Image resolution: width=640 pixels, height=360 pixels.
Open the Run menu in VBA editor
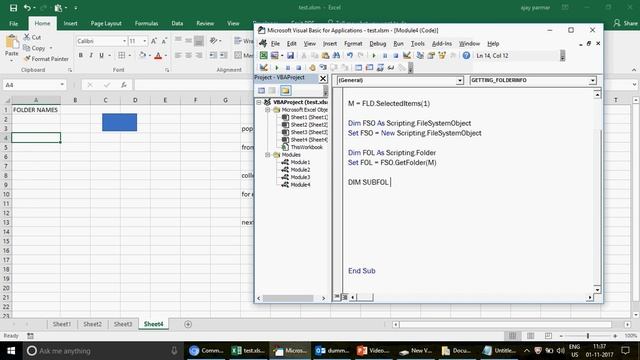point(398,44)
